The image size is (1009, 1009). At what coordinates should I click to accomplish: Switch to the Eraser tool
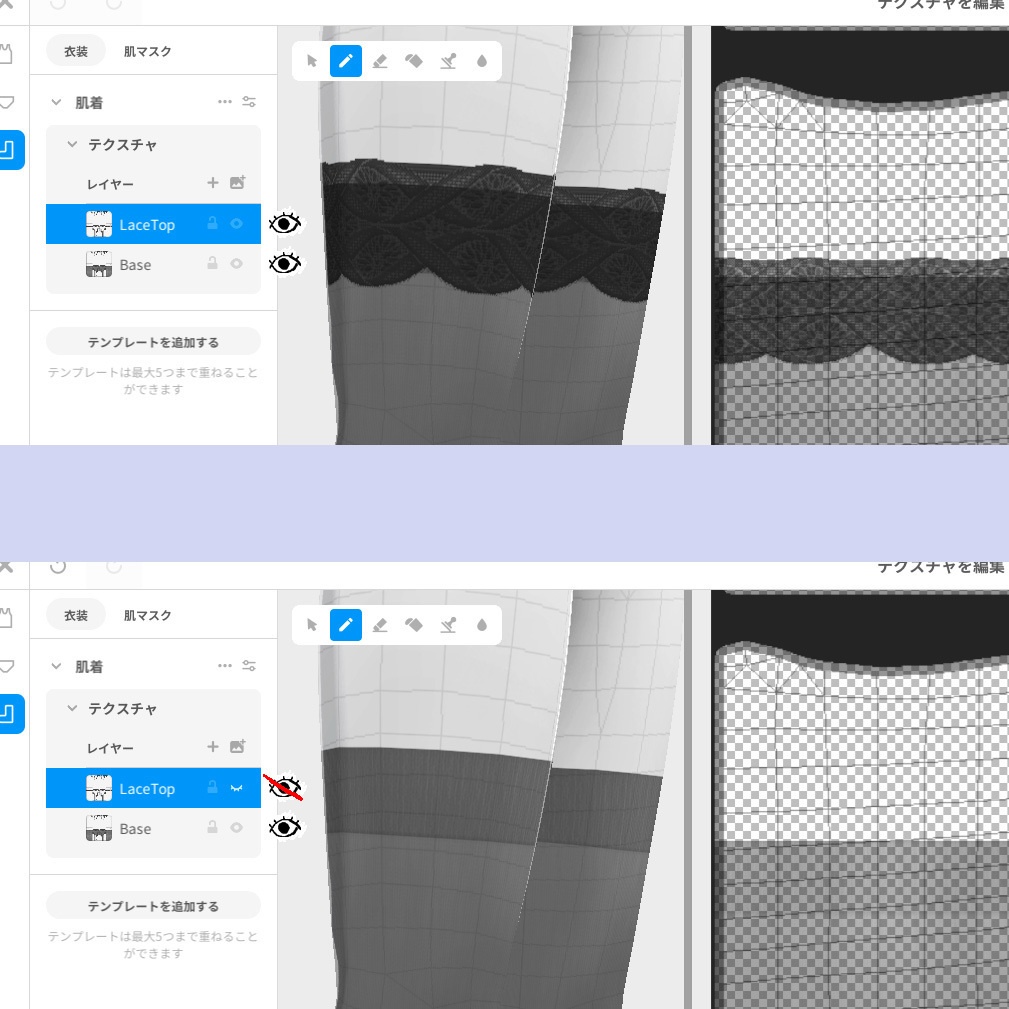point(381,61)
